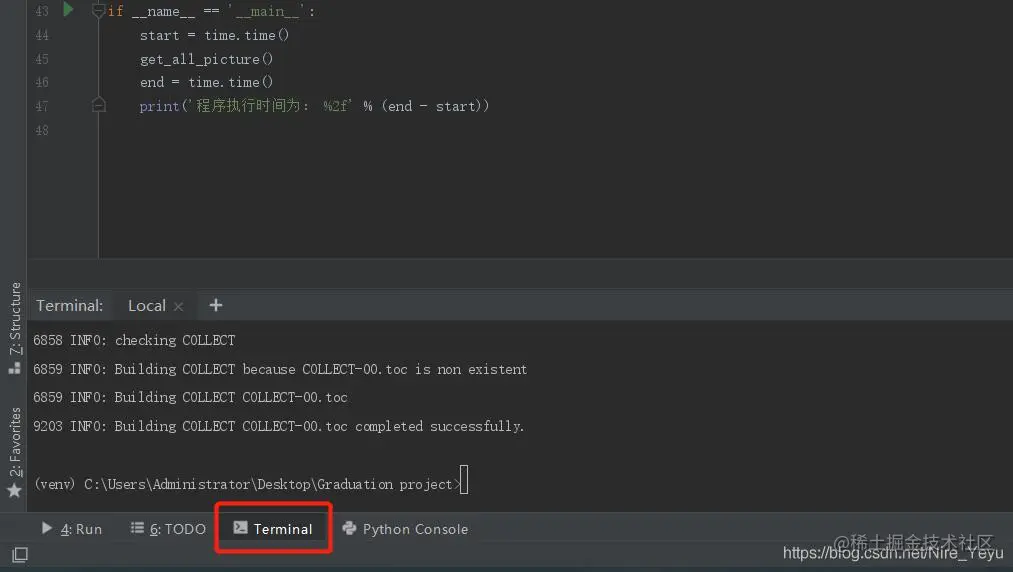The height and width of the screenshot is (572, 1013).
Task: Click the Terminal prompt icon in bottom bar
Action: (240, 527)
